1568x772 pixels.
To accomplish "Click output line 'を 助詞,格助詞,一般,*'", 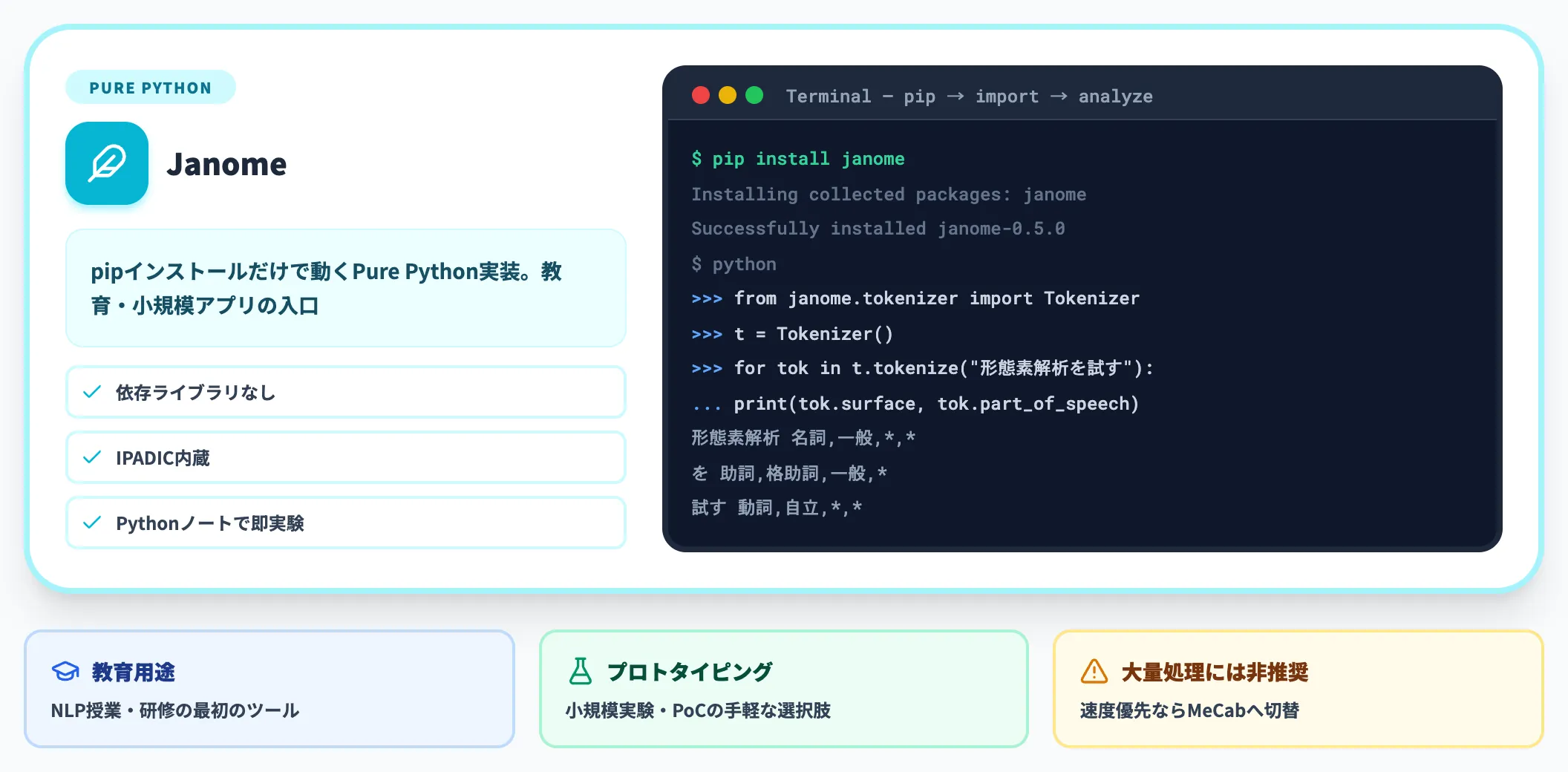I will (x=789, y=474).
